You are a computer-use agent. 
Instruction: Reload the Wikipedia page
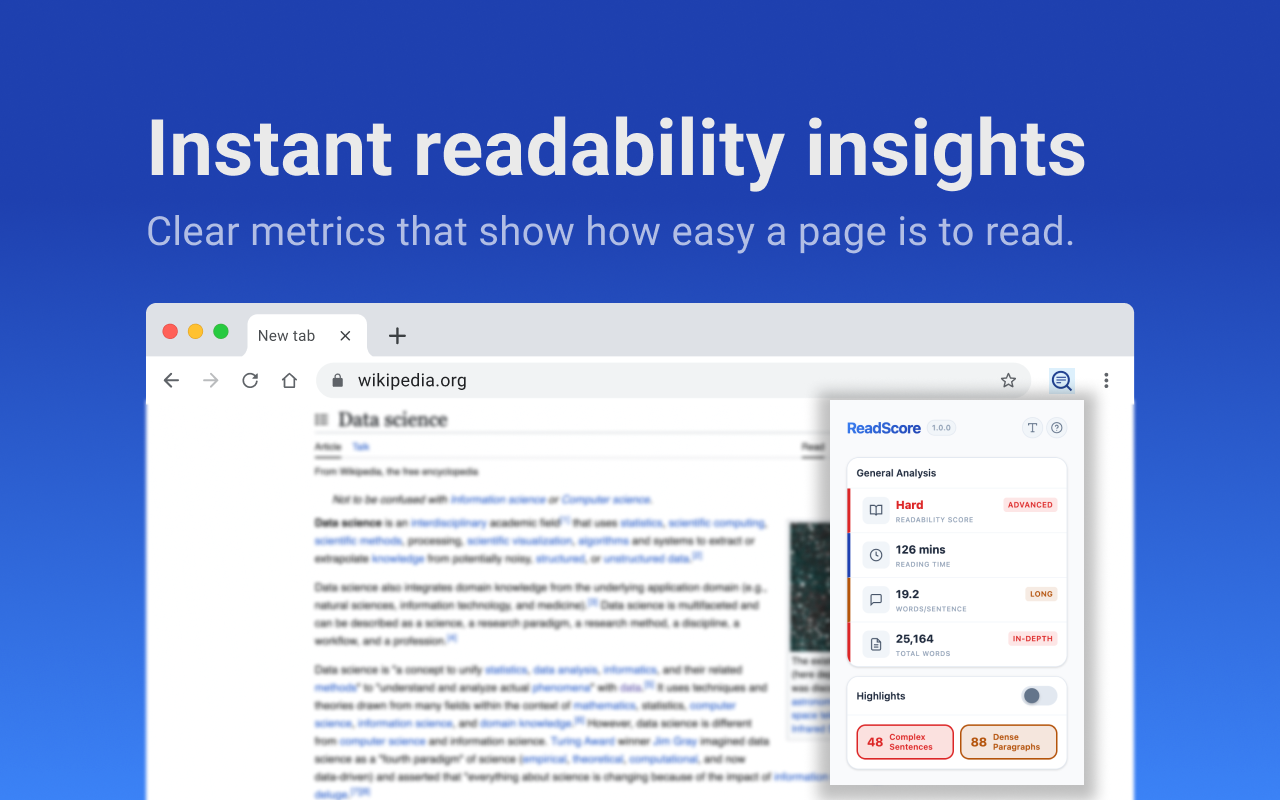(249, 380)
